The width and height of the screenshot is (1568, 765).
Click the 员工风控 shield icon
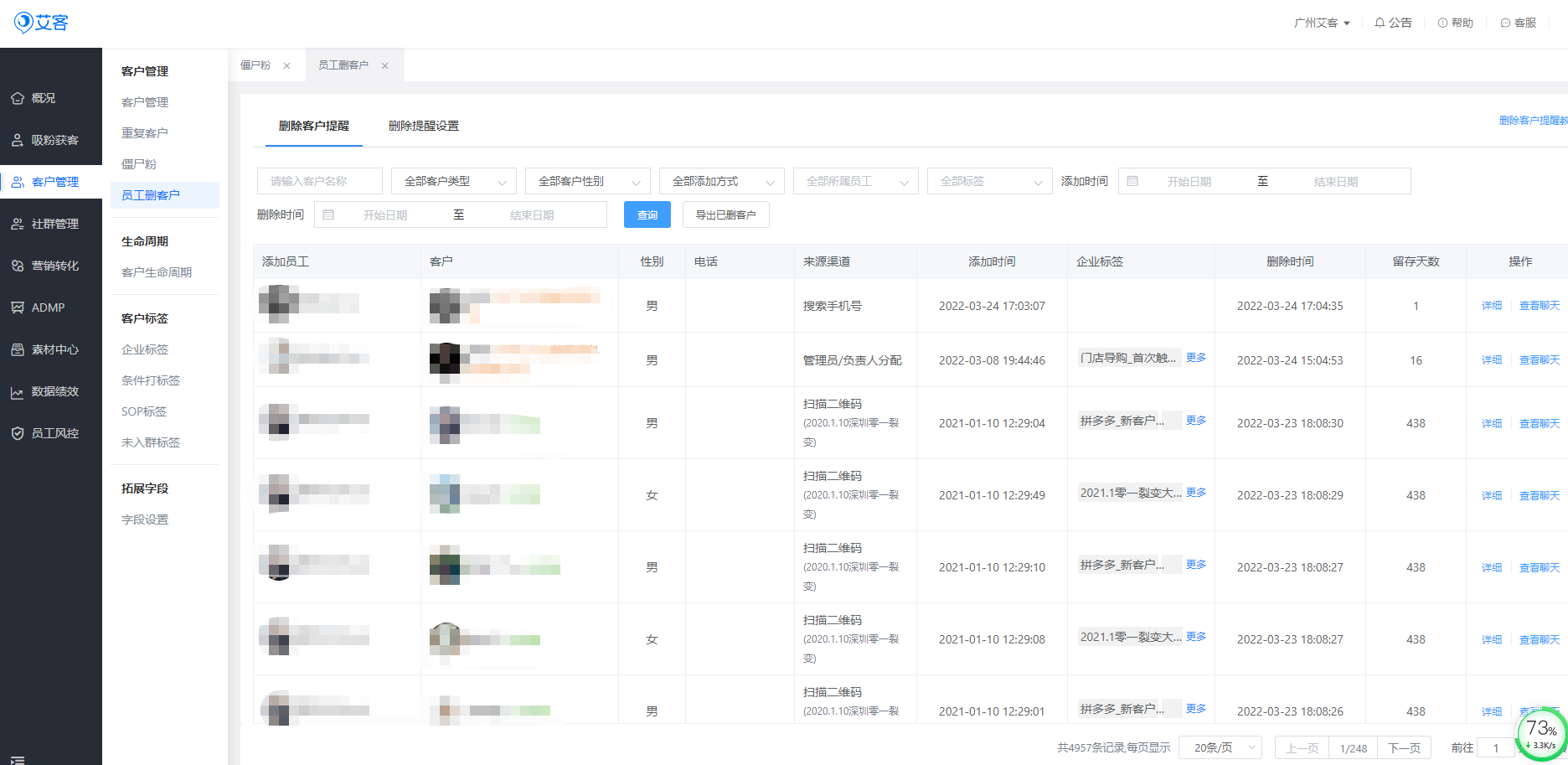(18, 433)
